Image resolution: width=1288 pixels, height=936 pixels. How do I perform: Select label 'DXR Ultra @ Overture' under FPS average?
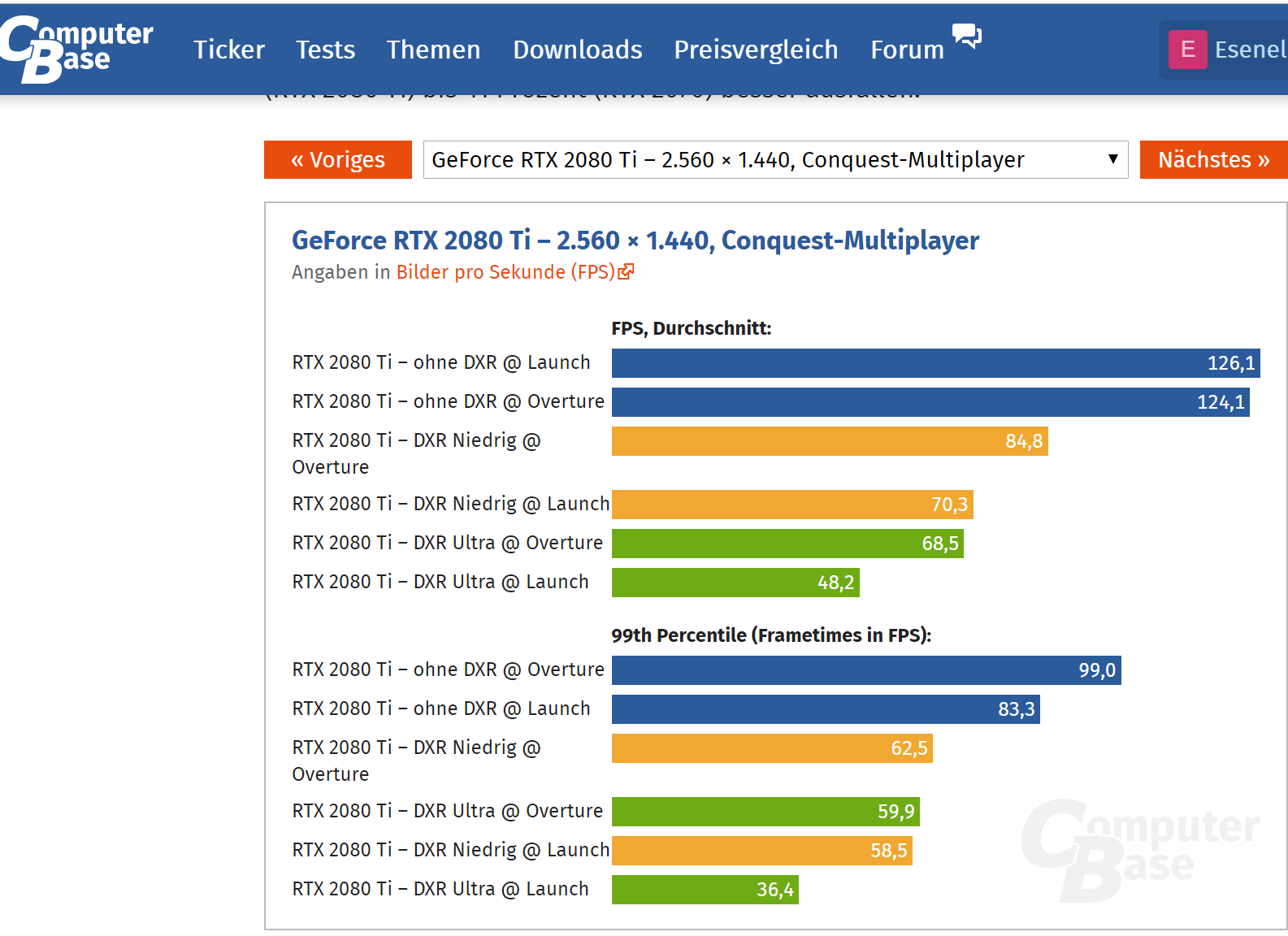click(x=448, y=543)
